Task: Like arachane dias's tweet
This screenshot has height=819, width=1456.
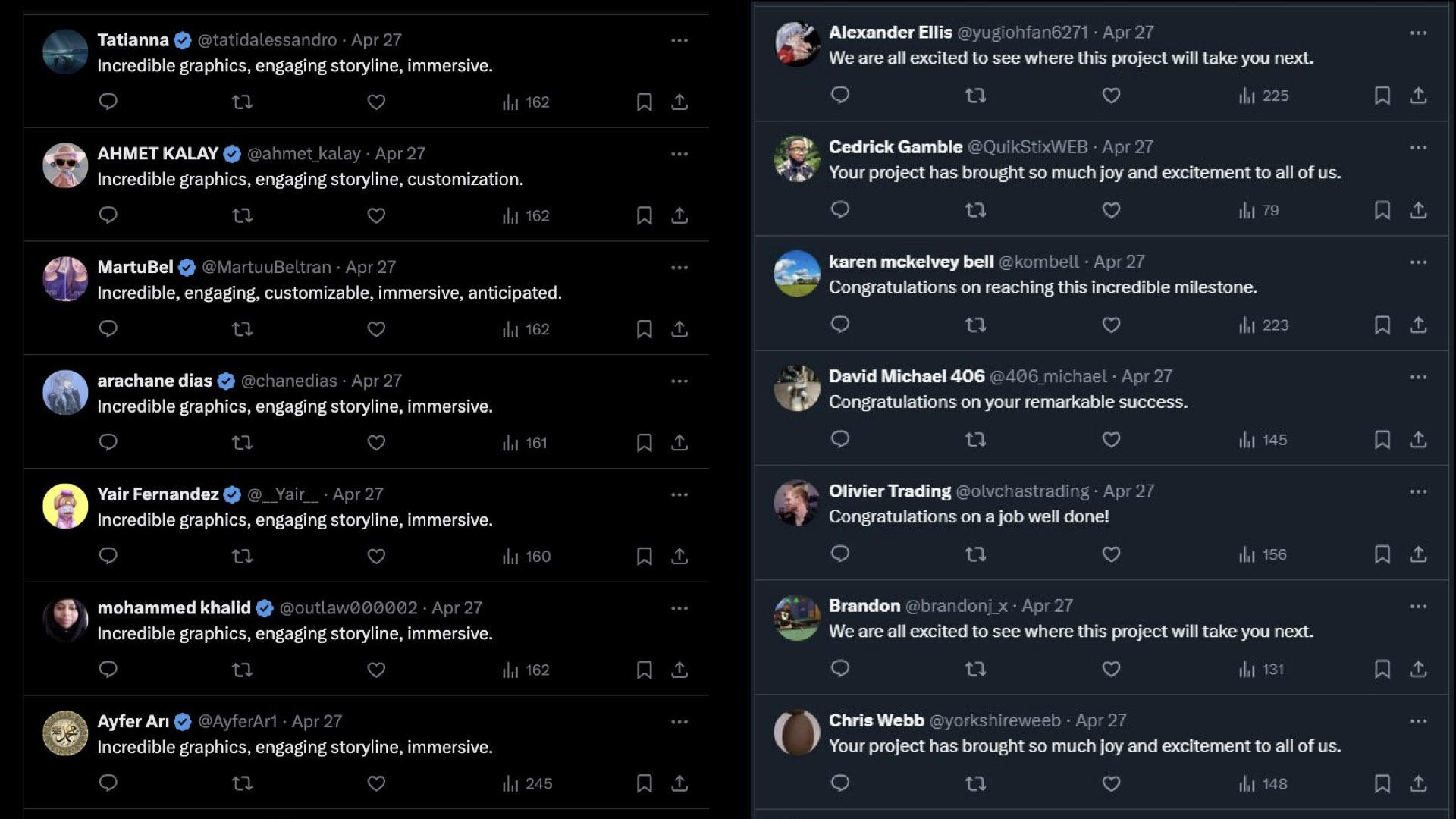Action: click(x=376, y=443)
